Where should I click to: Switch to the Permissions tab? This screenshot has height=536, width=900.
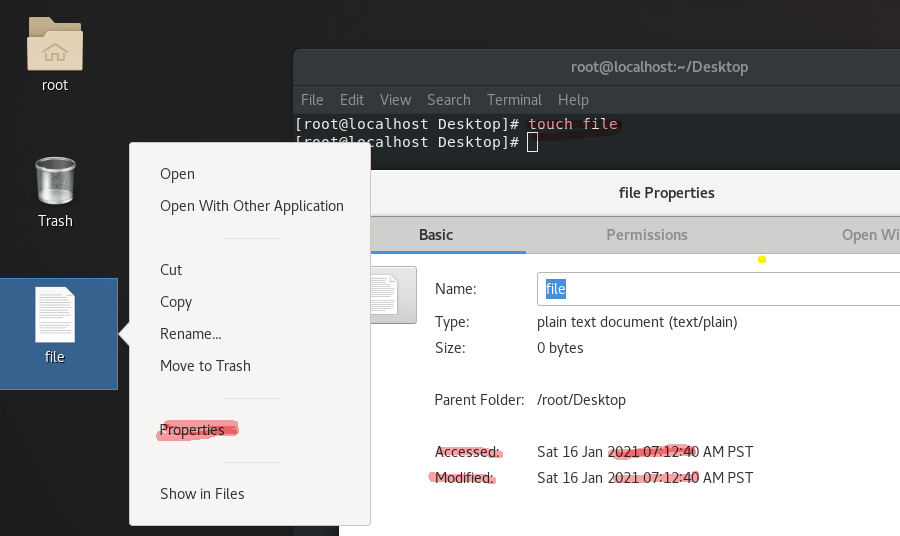(647, 235)
